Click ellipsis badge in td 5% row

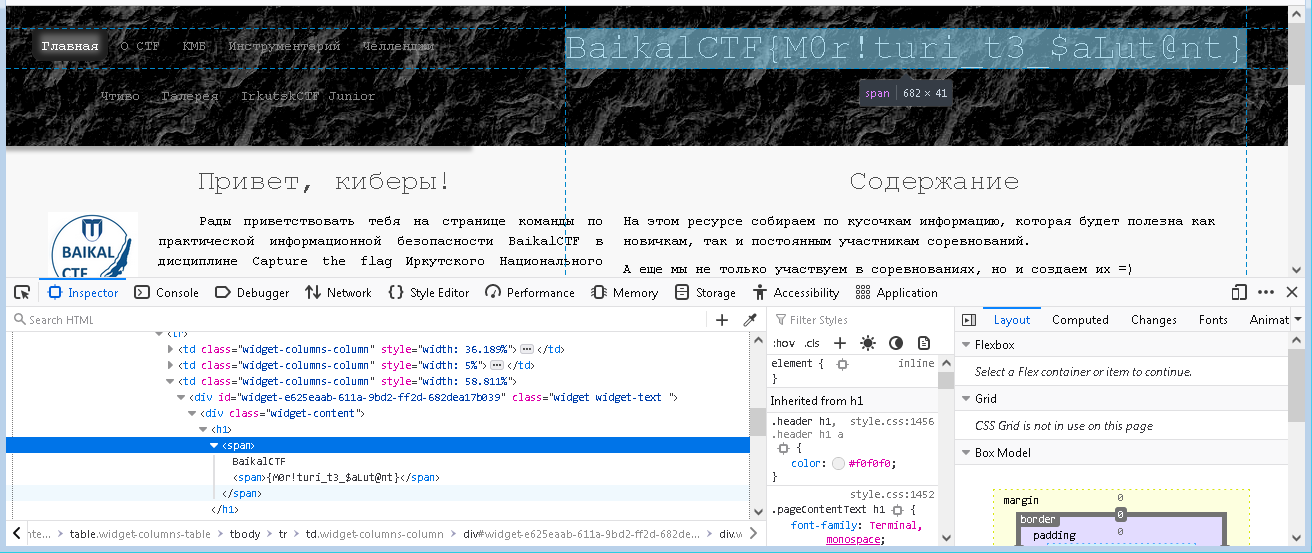click(496, 366)
